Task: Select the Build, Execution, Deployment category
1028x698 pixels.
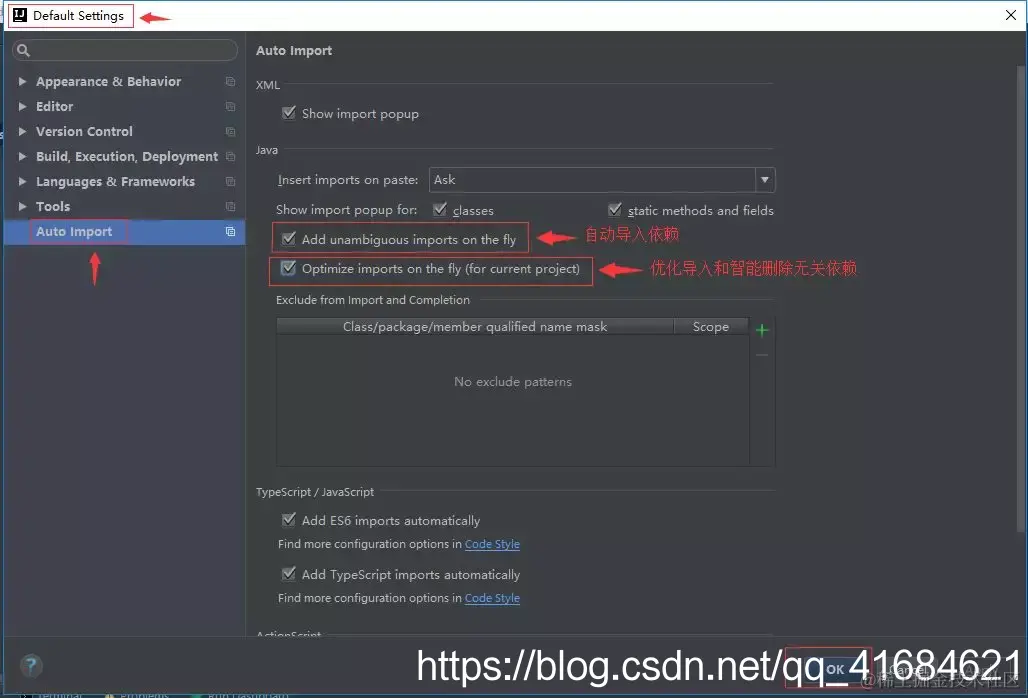Action: [x=127, y=156]
